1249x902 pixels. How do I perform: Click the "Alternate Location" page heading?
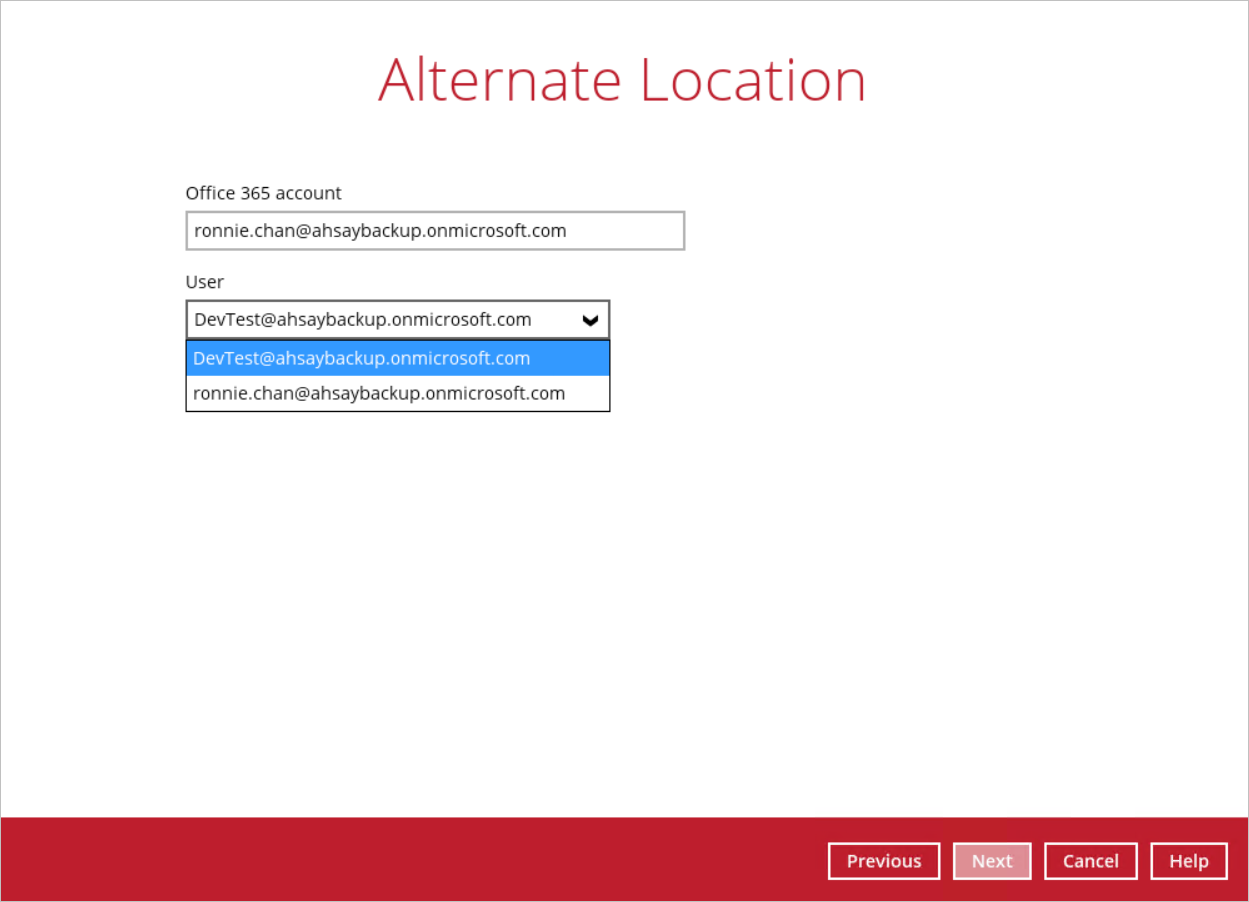(622, 80)
